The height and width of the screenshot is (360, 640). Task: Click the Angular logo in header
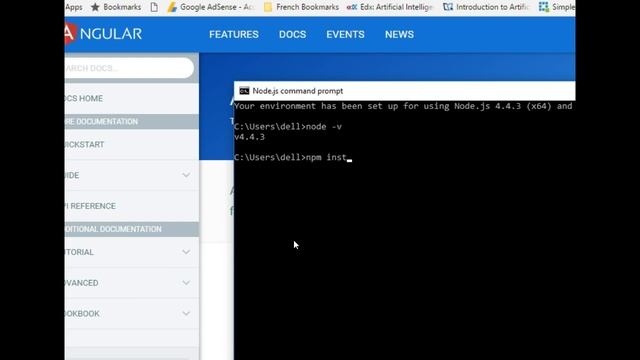coord(103,33)
